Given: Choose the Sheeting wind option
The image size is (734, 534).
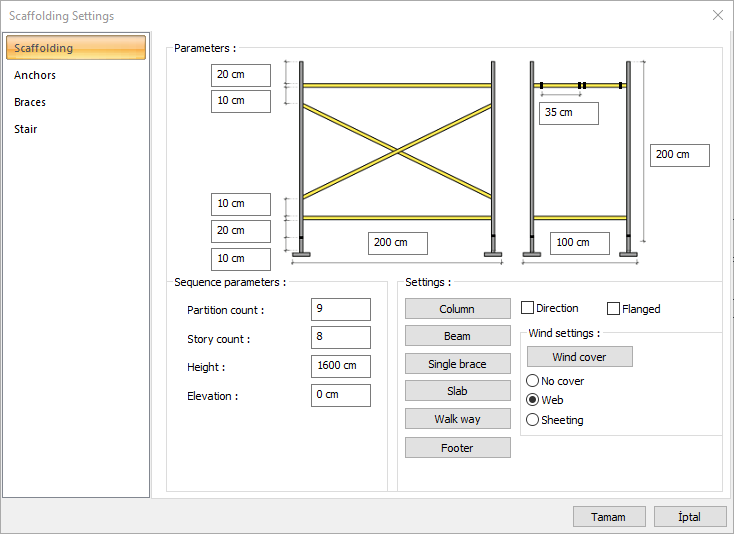Looking at the screenshot, I should coord(533,420).
